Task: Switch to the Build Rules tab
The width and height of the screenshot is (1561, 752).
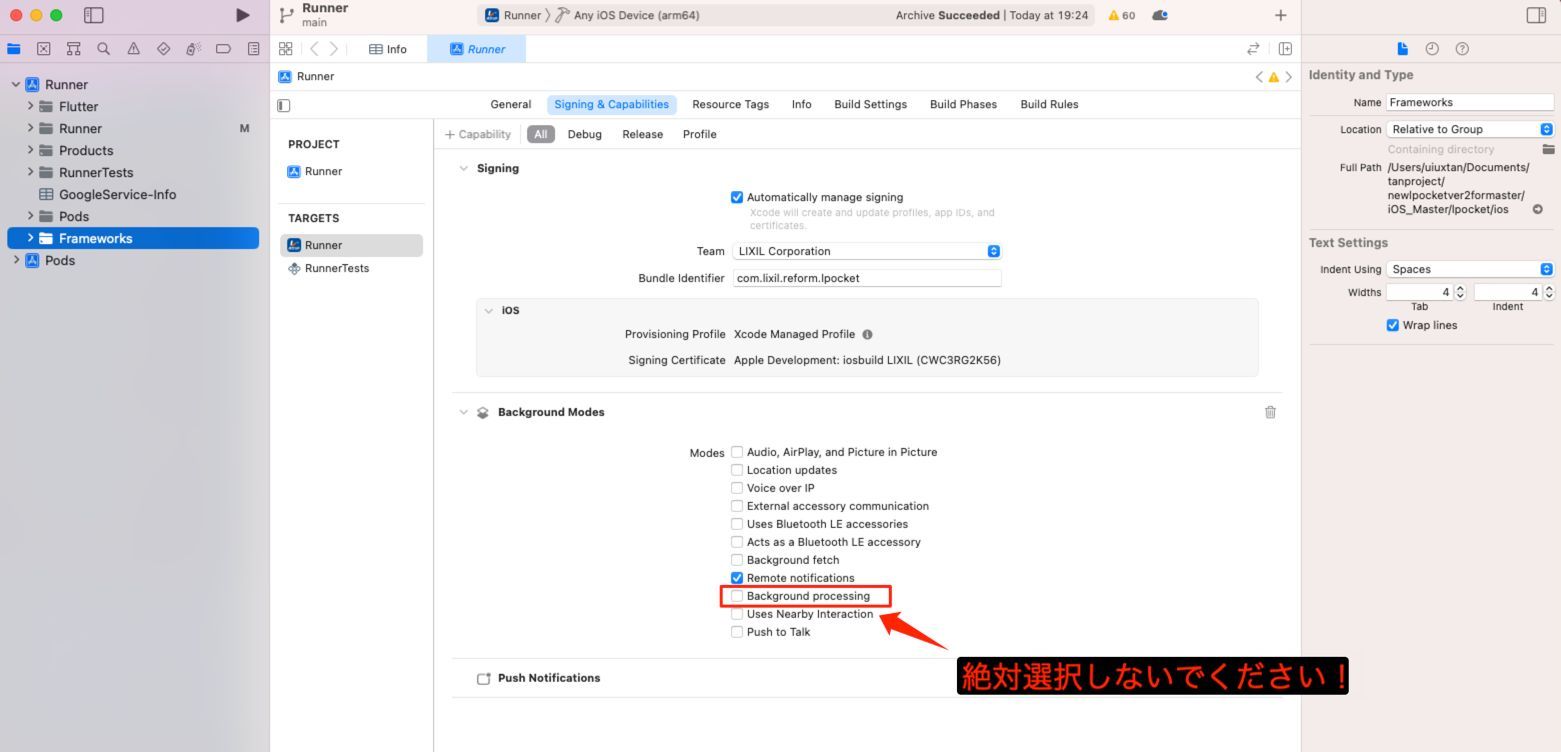Action: pos(1049,104)
